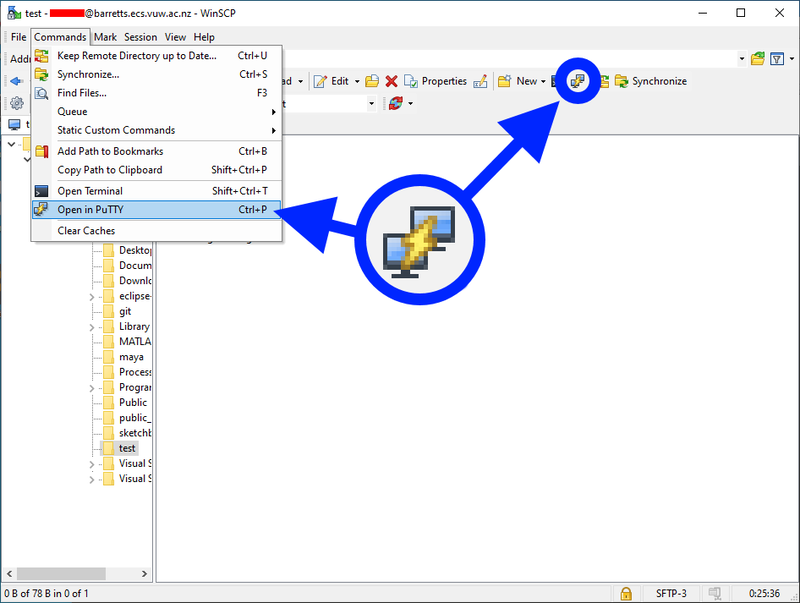The height and width of the screenshot is (603, 800).
Task: Open the View menu
Action: tap(175, 37)
